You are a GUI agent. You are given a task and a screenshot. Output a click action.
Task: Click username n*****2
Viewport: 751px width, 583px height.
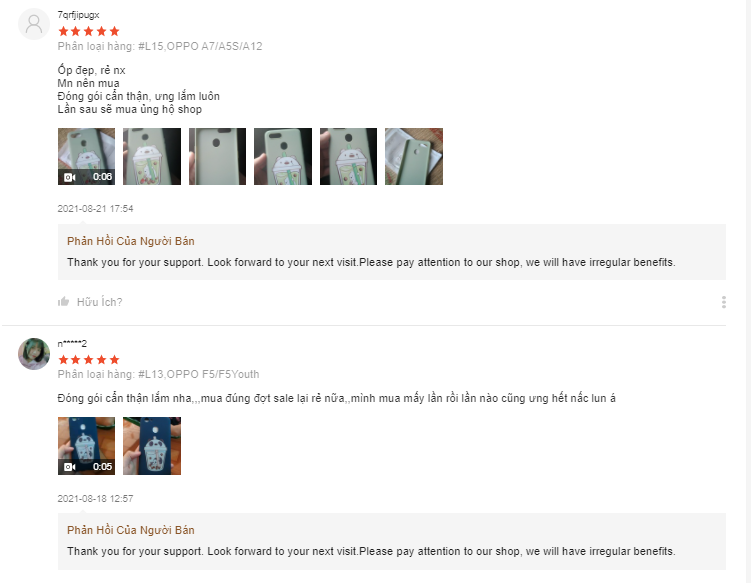72,343
